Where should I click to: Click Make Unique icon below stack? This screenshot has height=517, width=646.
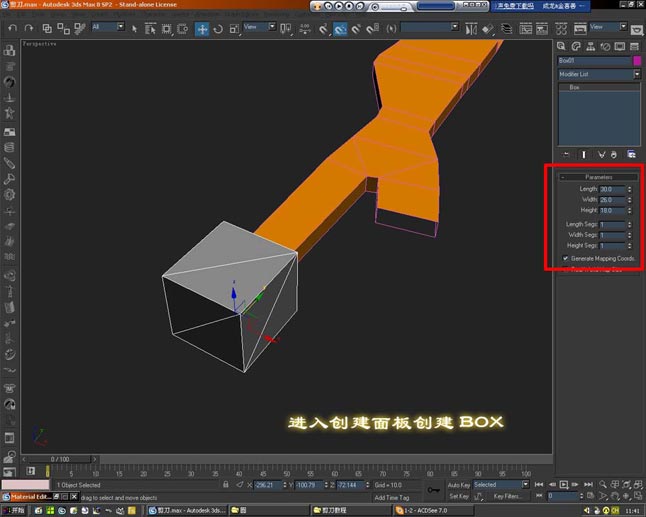602,154
